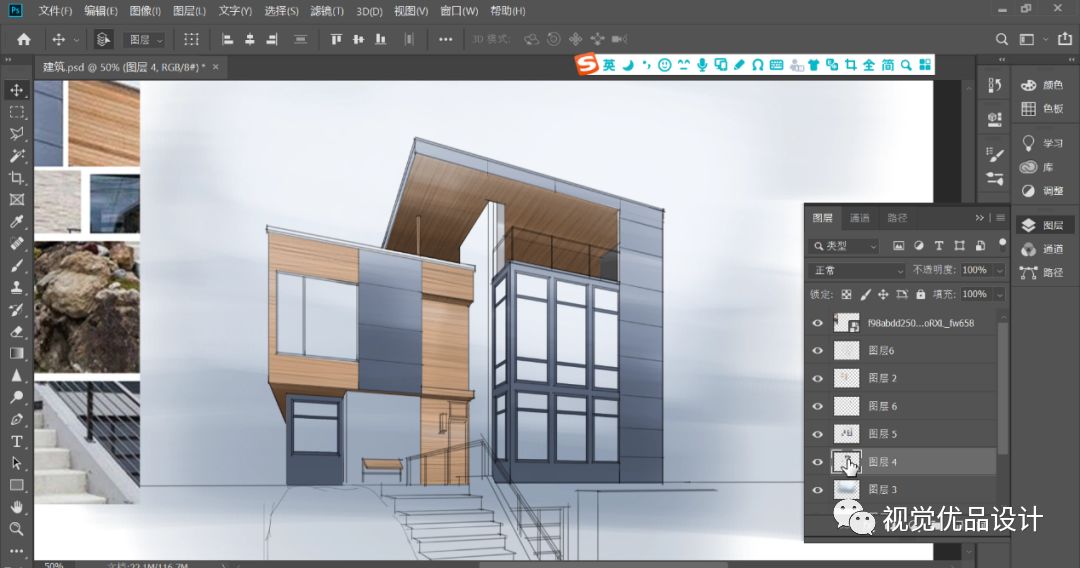Screen dimensions: 1080x568
Task: Hide layer 图层 5
Action: tap(818, 434)
